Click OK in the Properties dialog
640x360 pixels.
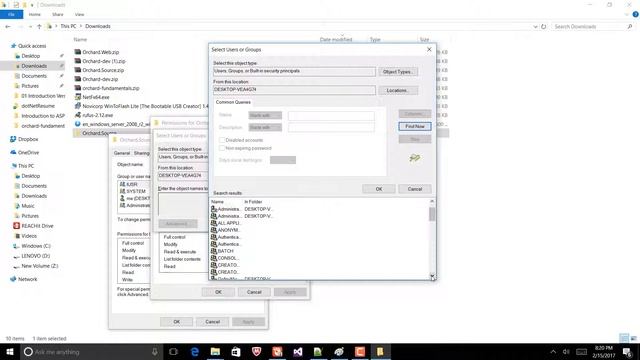(176, 322)
